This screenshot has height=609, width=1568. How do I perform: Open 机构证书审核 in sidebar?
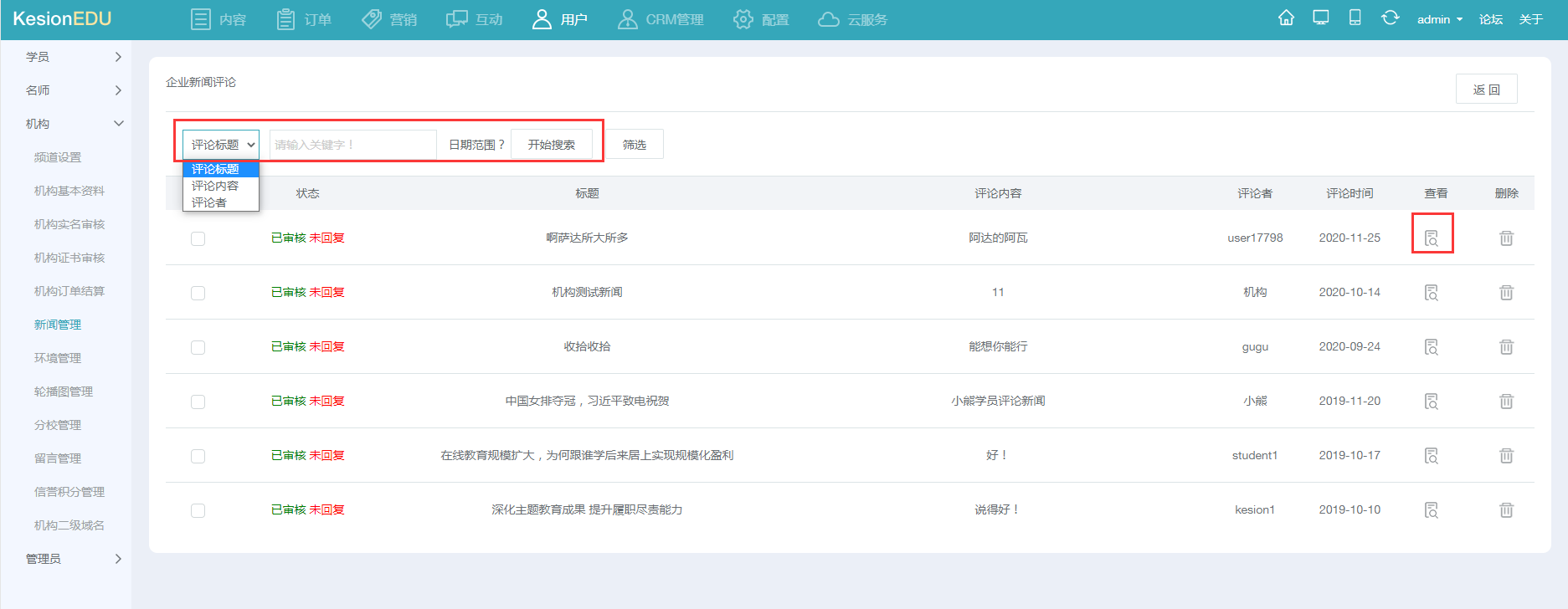pos(69,258)
